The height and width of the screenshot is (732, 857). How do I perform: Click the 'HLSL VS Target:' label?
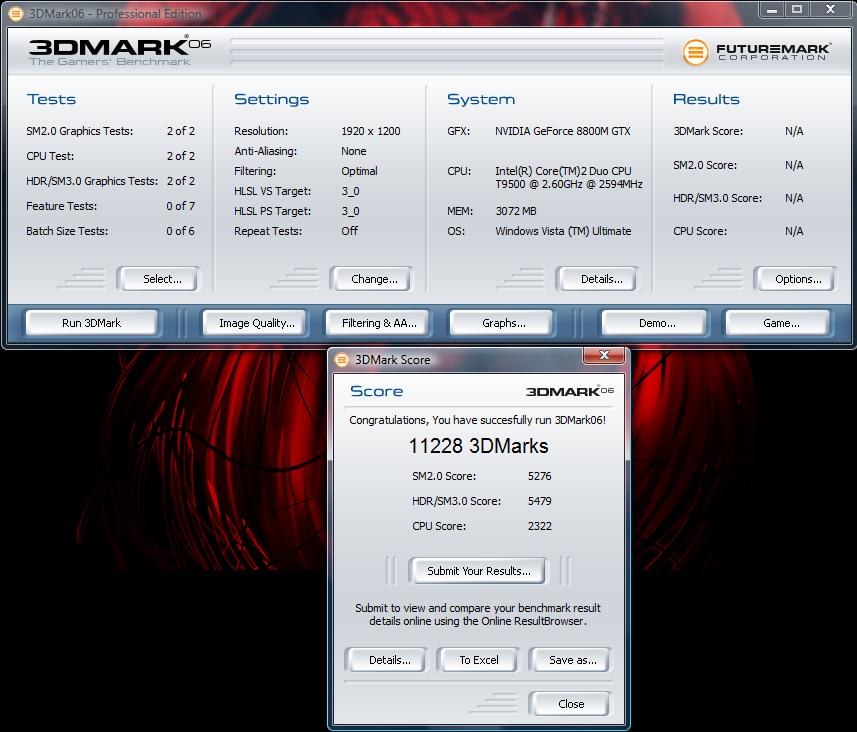point(272,191)
